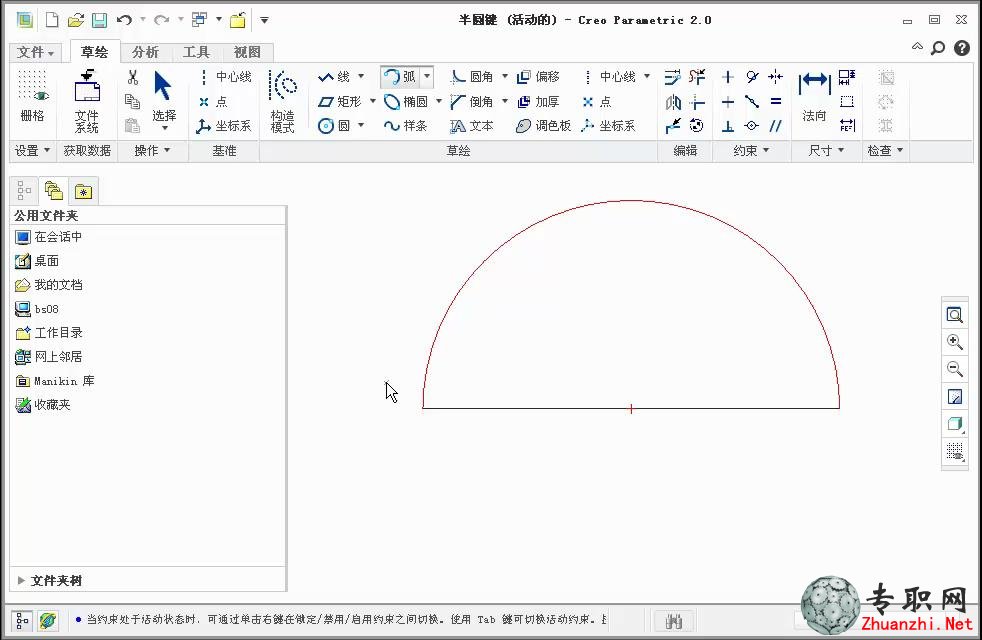
Task: Open a file with the Open folder icon
Action: (x=75, y=20)
